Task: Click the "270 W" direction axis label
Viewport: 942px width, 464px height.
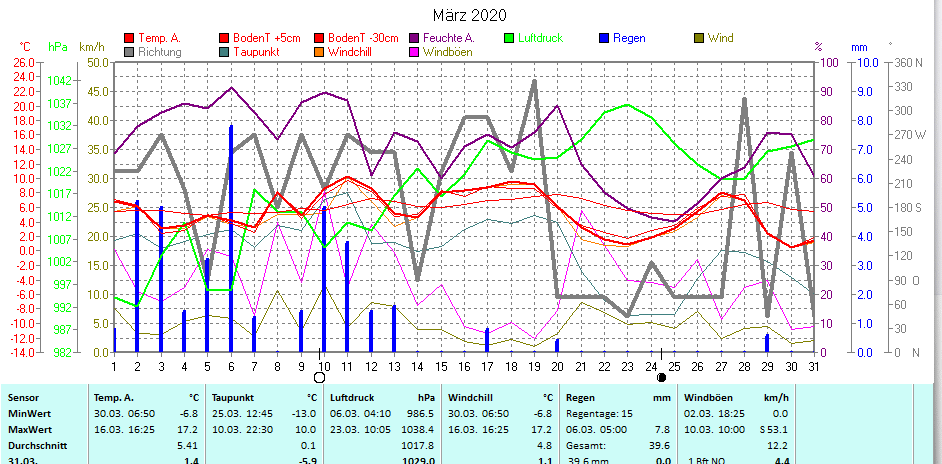Action: [x=911, y=135]
